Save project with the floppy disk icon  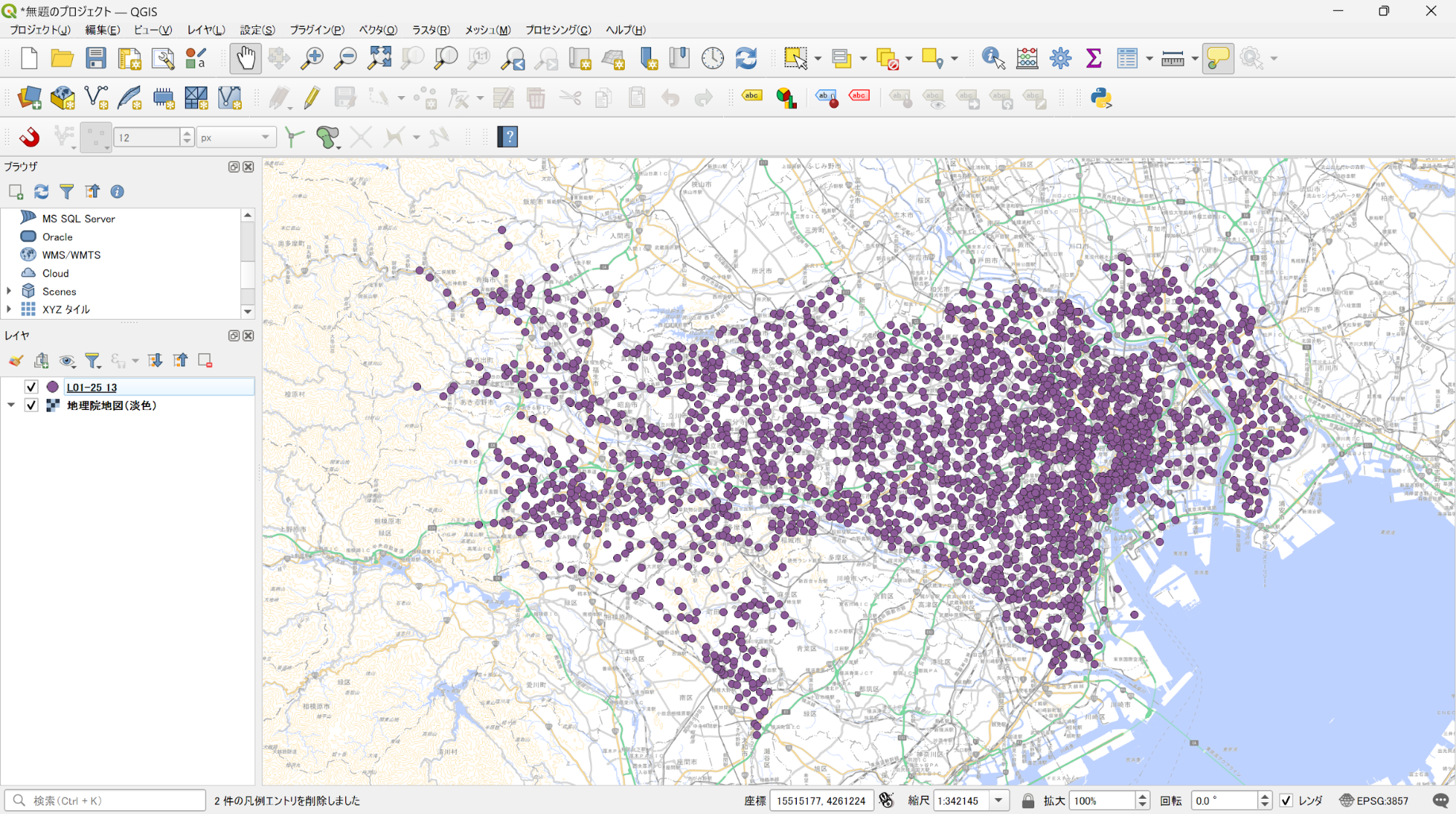pos(95,58)
